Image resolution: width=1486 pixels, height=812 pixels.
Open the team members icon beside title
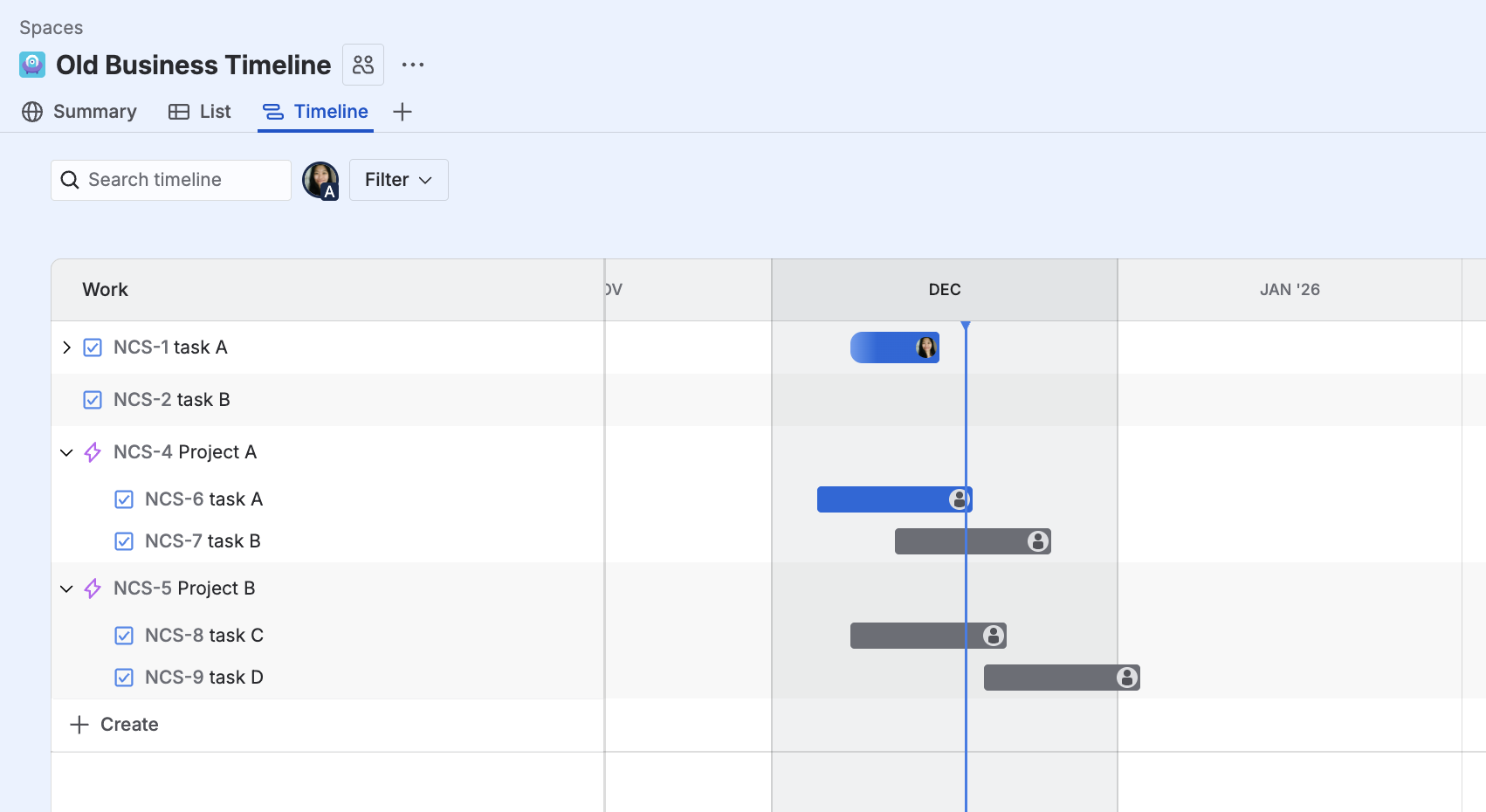pyautogui.click(x=363, y=65)
